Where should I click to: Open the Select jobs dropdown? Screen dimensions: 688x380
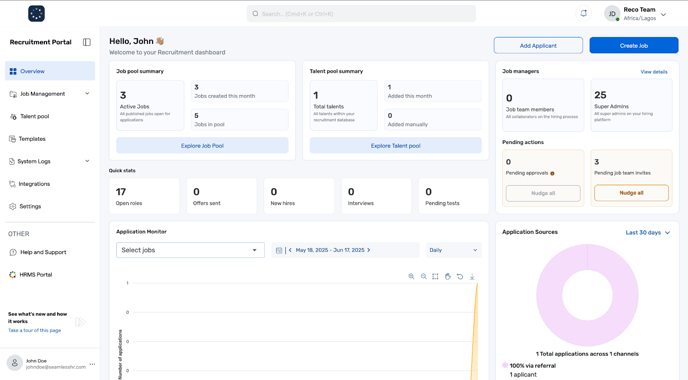[x=190, y=250]
